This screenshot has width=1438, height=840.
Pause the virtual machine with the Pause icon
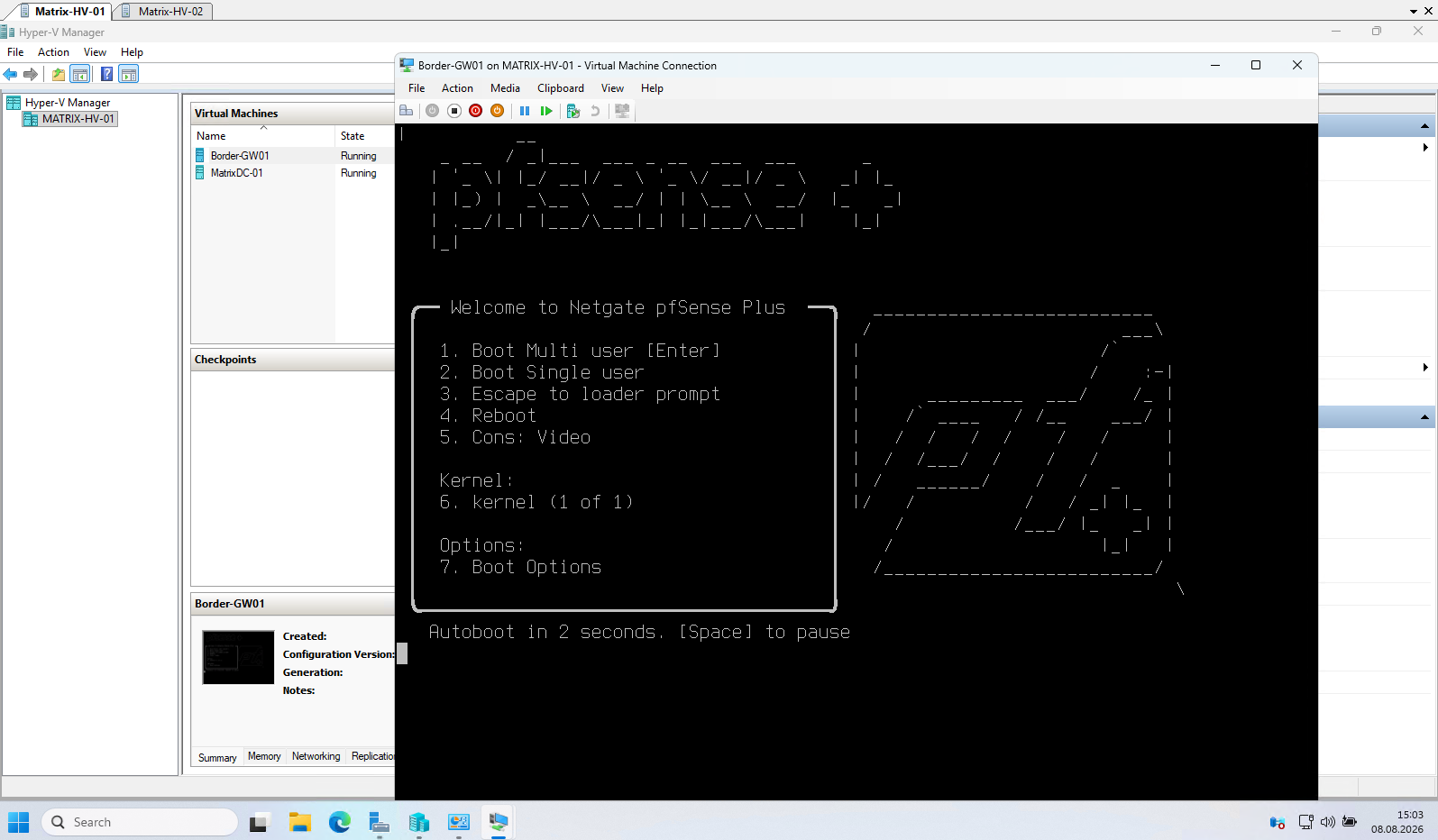click(525, 111)
